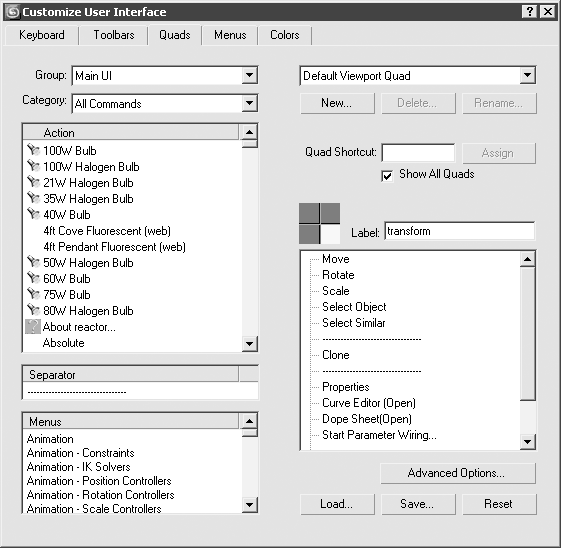The image size is (561, 548).
Task: Click the New... quad button
Action: 337,103
